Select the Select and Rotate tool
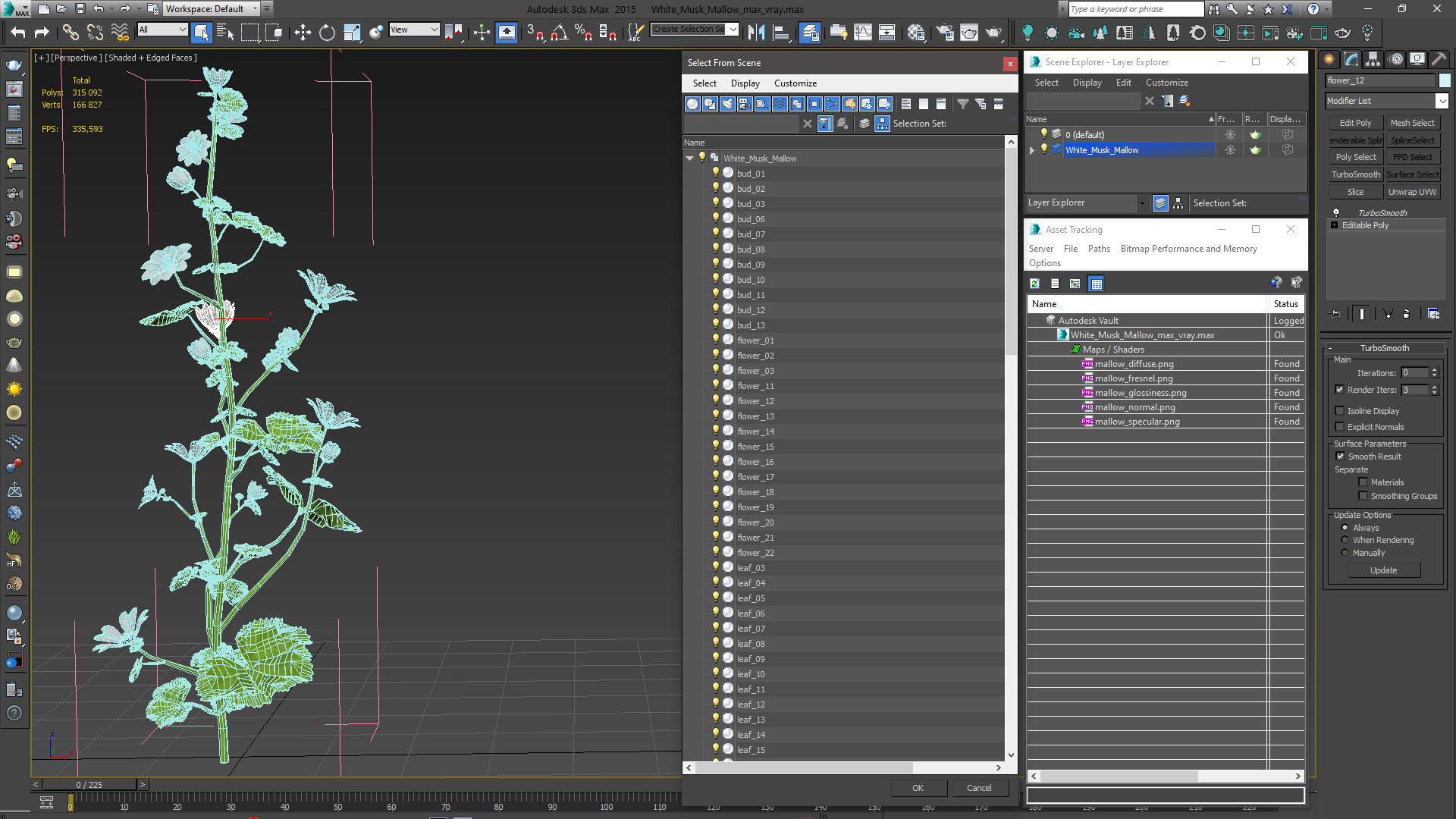 327,32
